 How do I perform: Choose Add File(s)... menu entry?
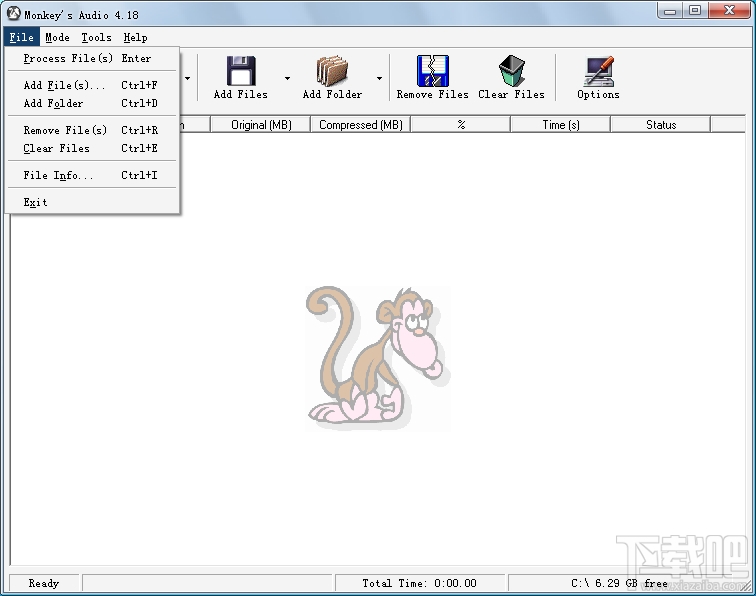tap(92, 85)
